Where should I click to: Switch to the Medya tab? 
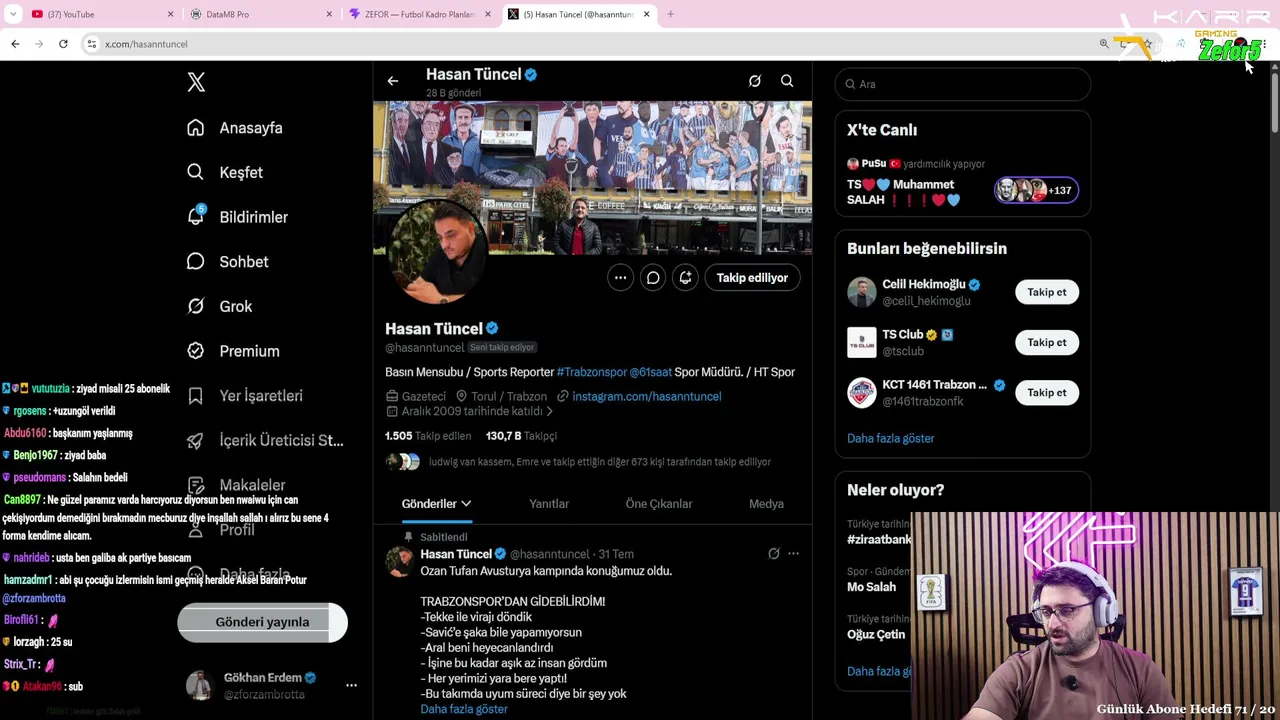click(x=766, y=504)
